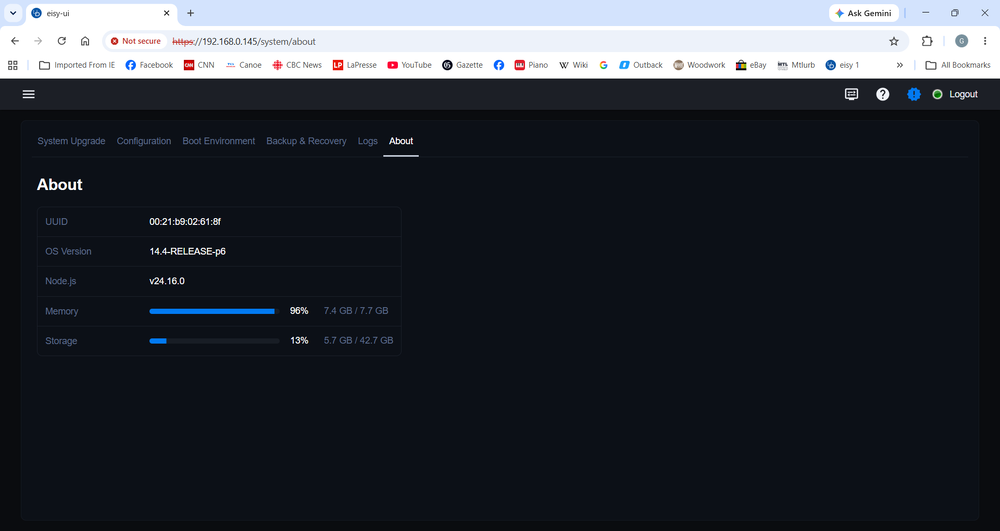Expand the tab search dropdown arrow
The image size is (1000, 531).
(x=13, y=13)
